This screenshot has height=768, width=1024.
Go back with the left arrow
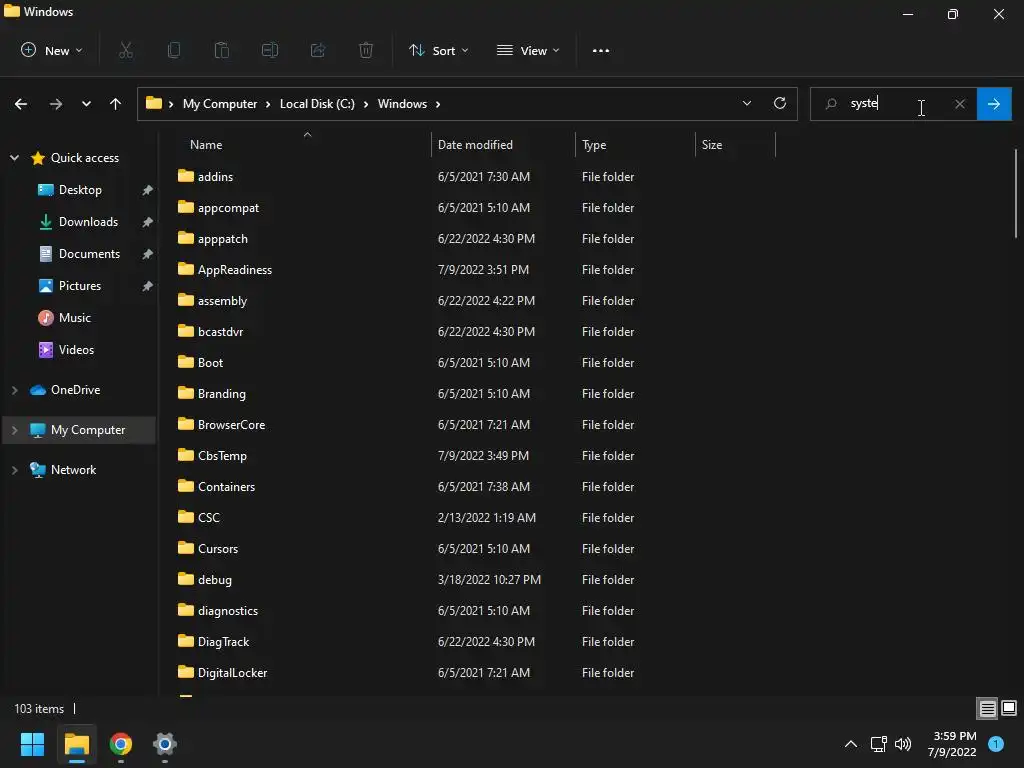[x=21, y=104]
